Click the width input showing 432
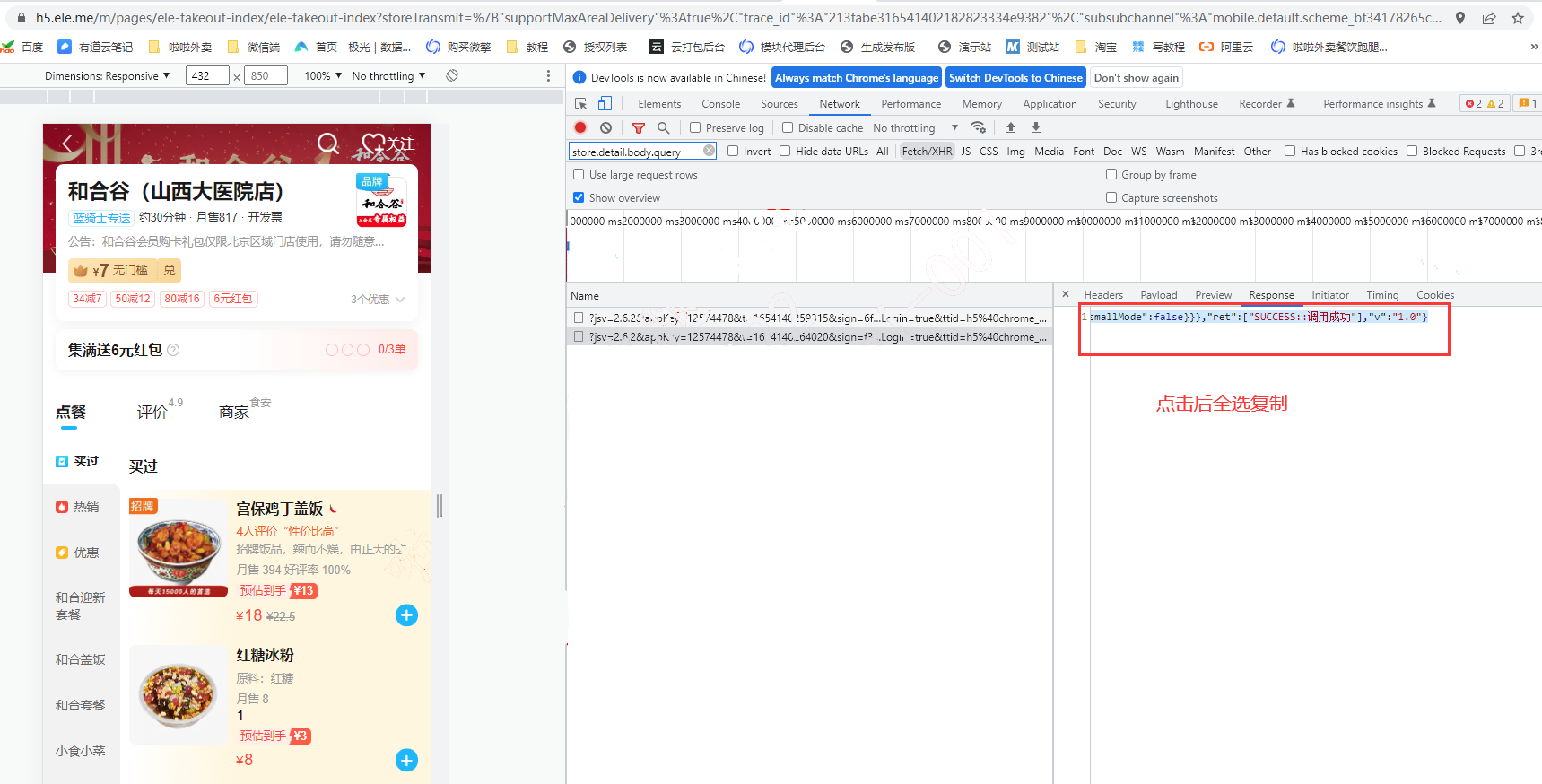Image resolution: width=1542 pixels, height=784 pixels. (x=207, y=75)
